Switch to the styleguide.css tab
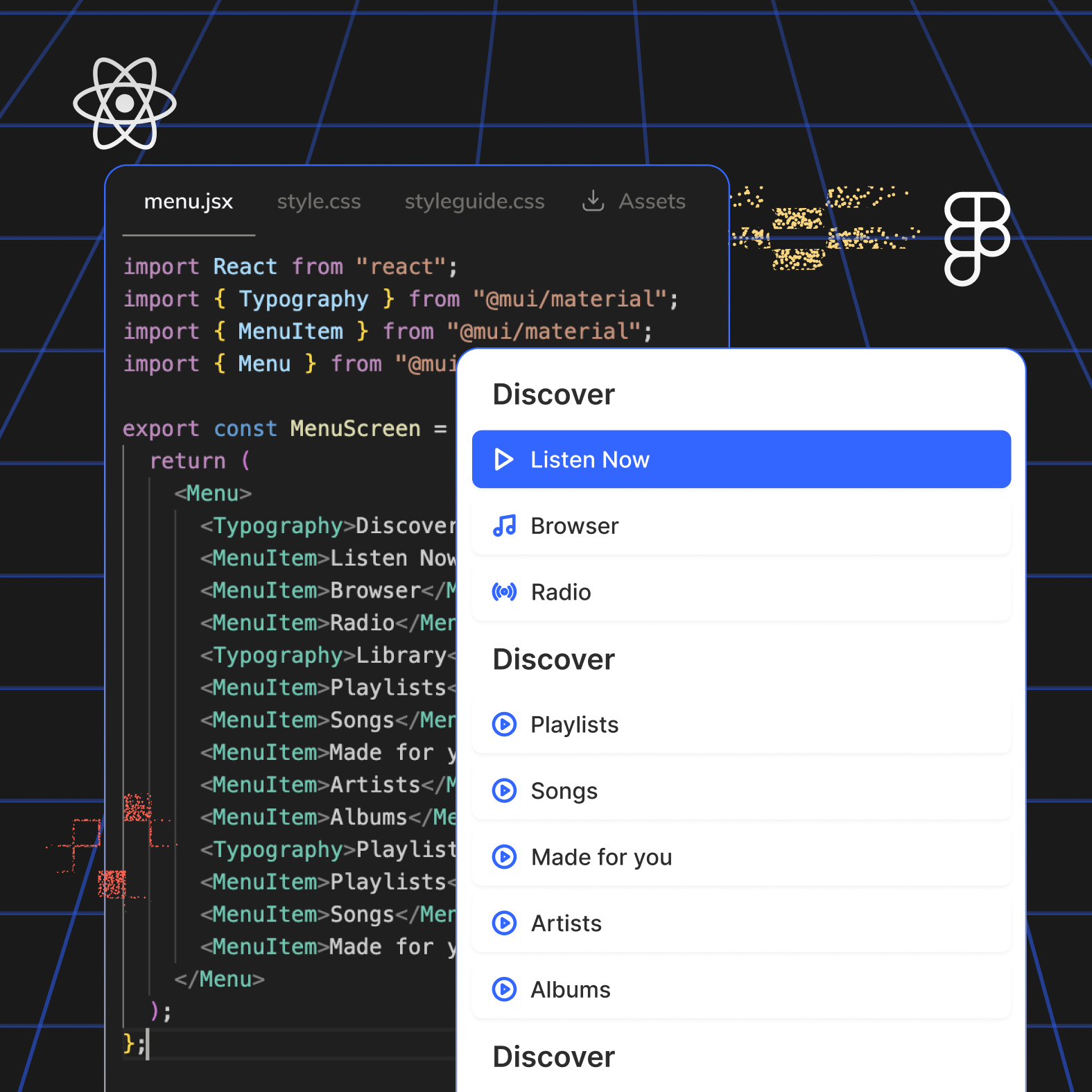The height and width of the screenshot is (1092, 1092). coord(474,202)
